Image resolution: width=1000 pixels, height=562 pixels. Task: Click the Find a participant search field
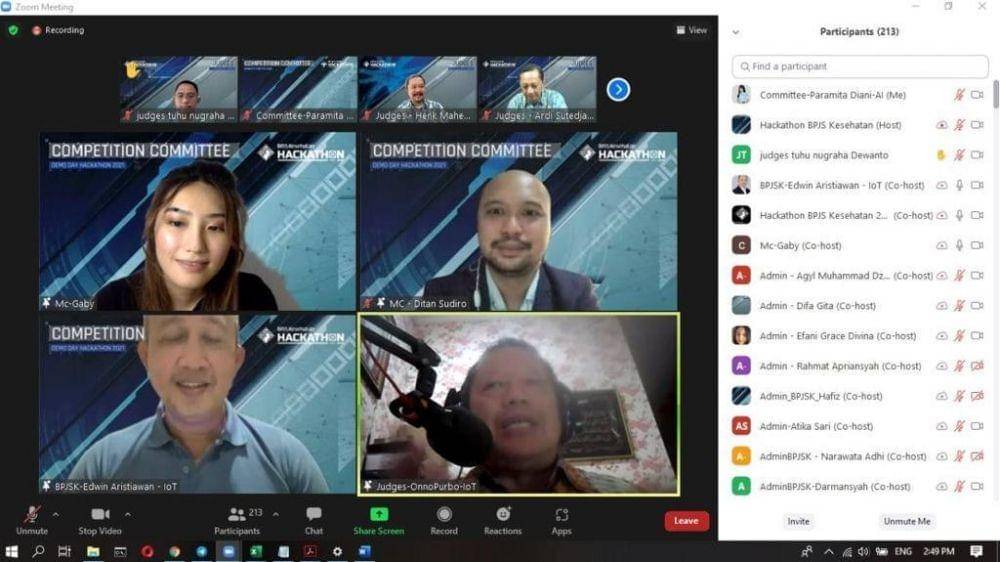point(860,66)
